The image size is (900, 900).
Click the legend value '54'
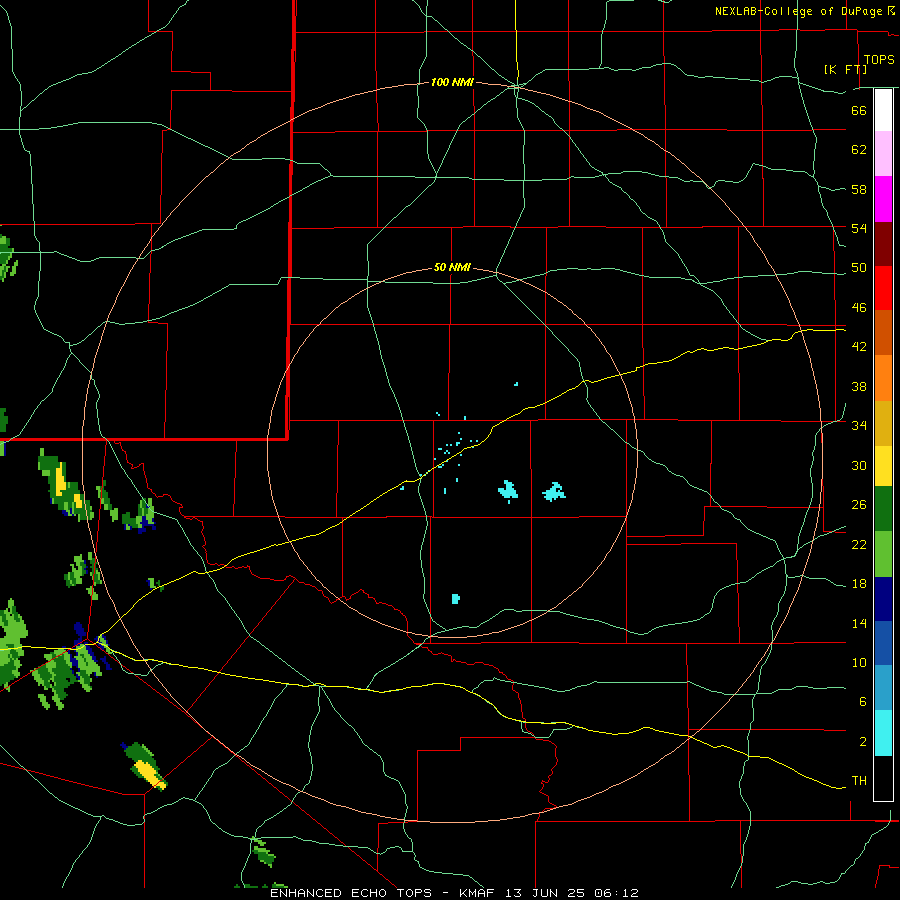[x=859, y=228]
